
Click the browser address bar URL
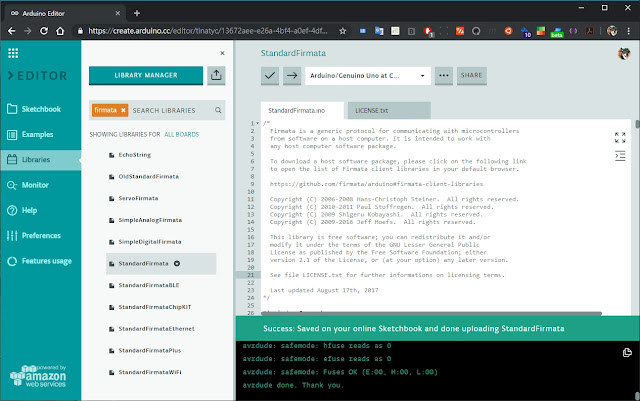coord(208,31)
